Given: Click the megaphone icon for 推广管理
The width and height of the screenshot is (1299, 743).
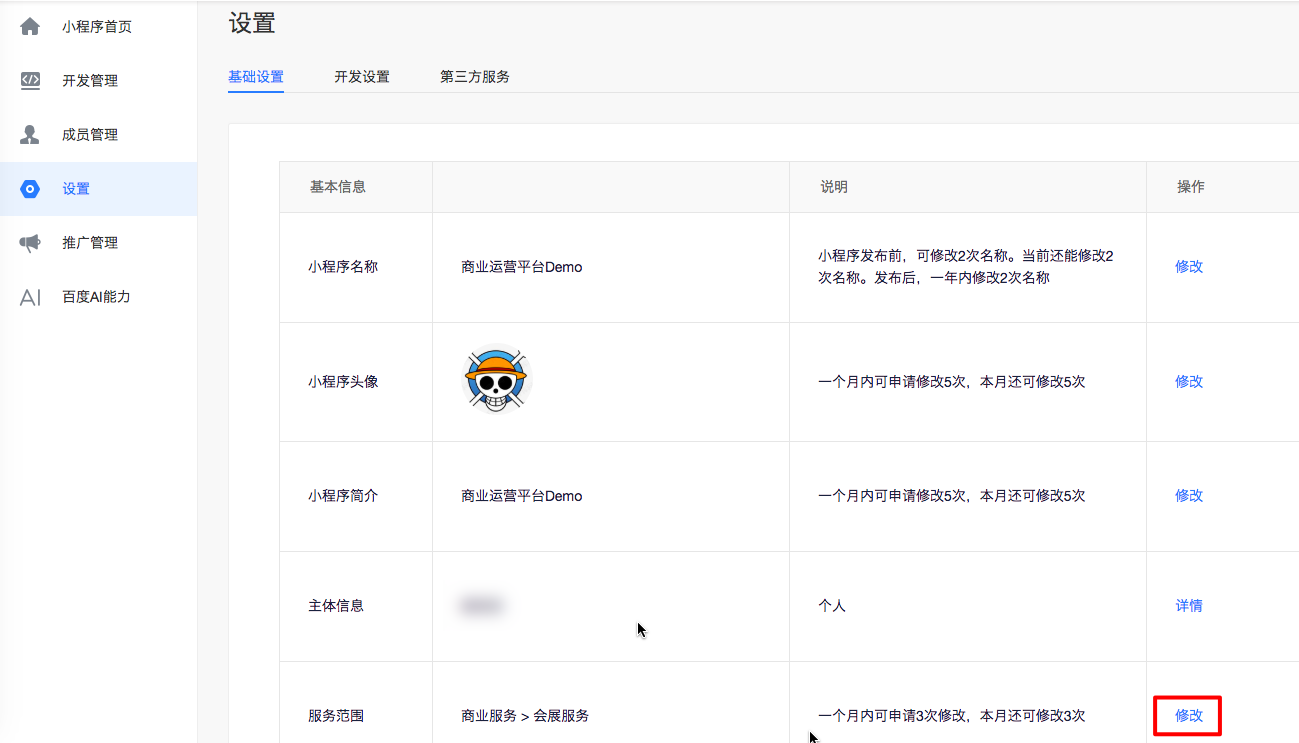Looking at the screenshot, I should (30, 243).
